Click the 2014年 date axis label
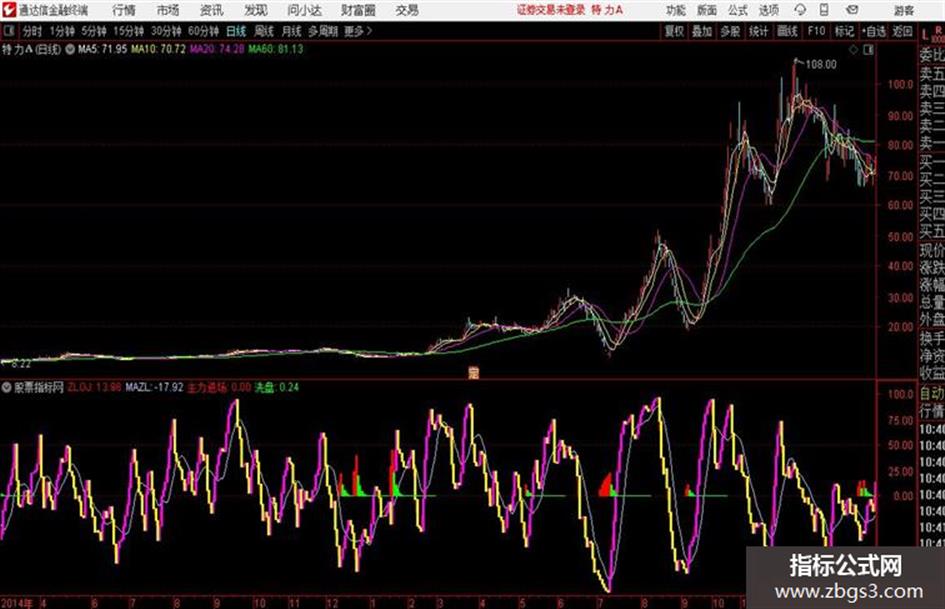 pos(16,602)
